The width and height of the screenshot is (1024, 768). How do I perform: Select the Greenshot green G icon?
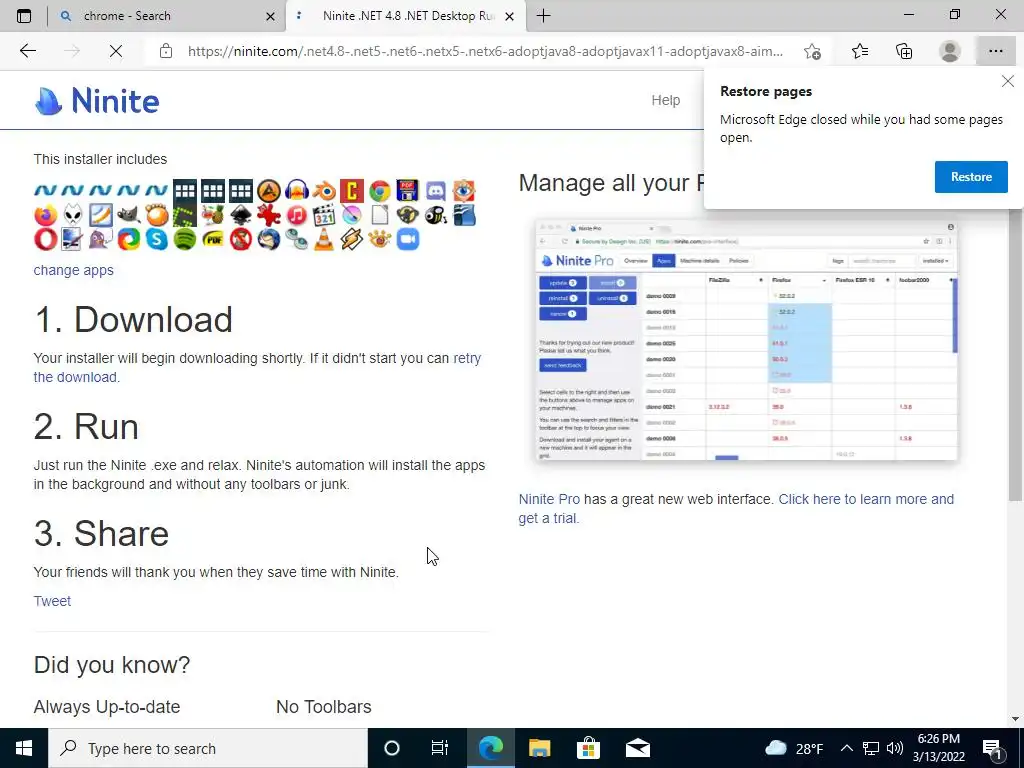tap(185, 215)
